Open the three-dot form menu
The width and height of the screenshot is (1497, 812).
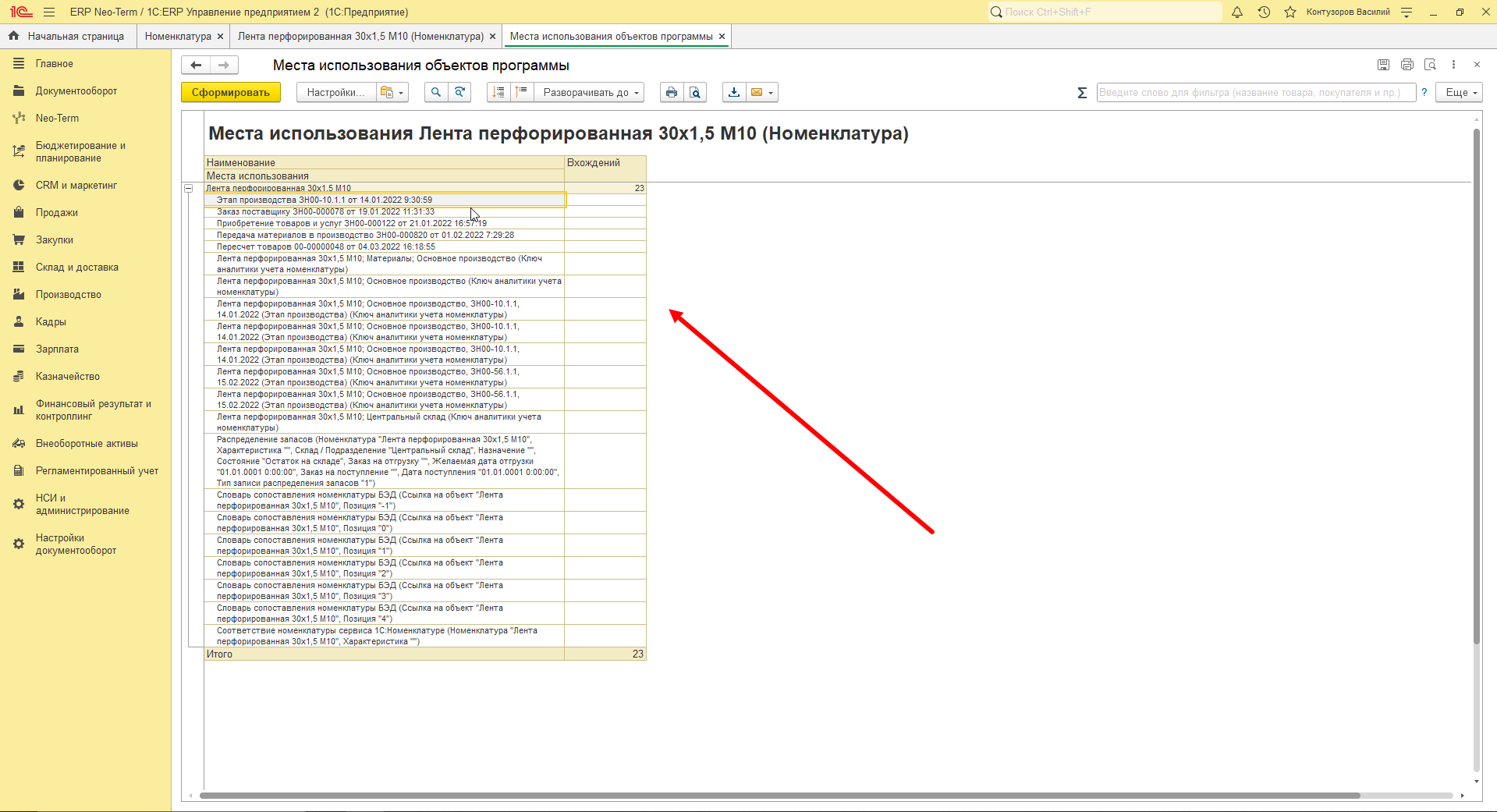(1453, 65)
